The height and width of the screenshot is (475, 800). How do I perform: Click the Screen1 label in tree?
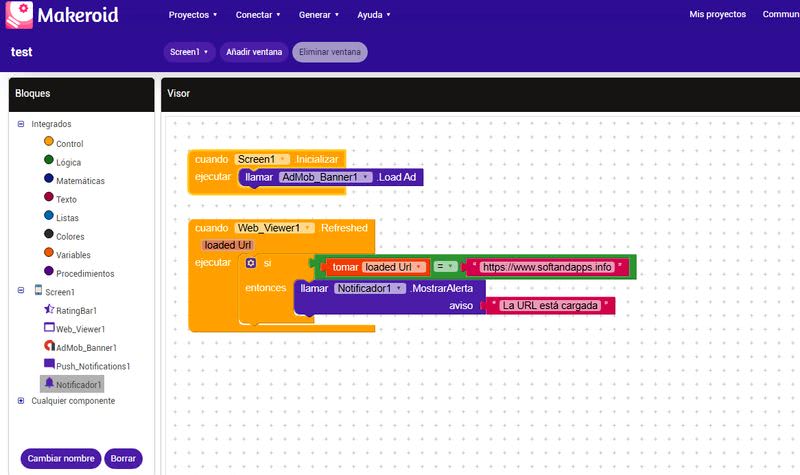(x=60, y=292)
